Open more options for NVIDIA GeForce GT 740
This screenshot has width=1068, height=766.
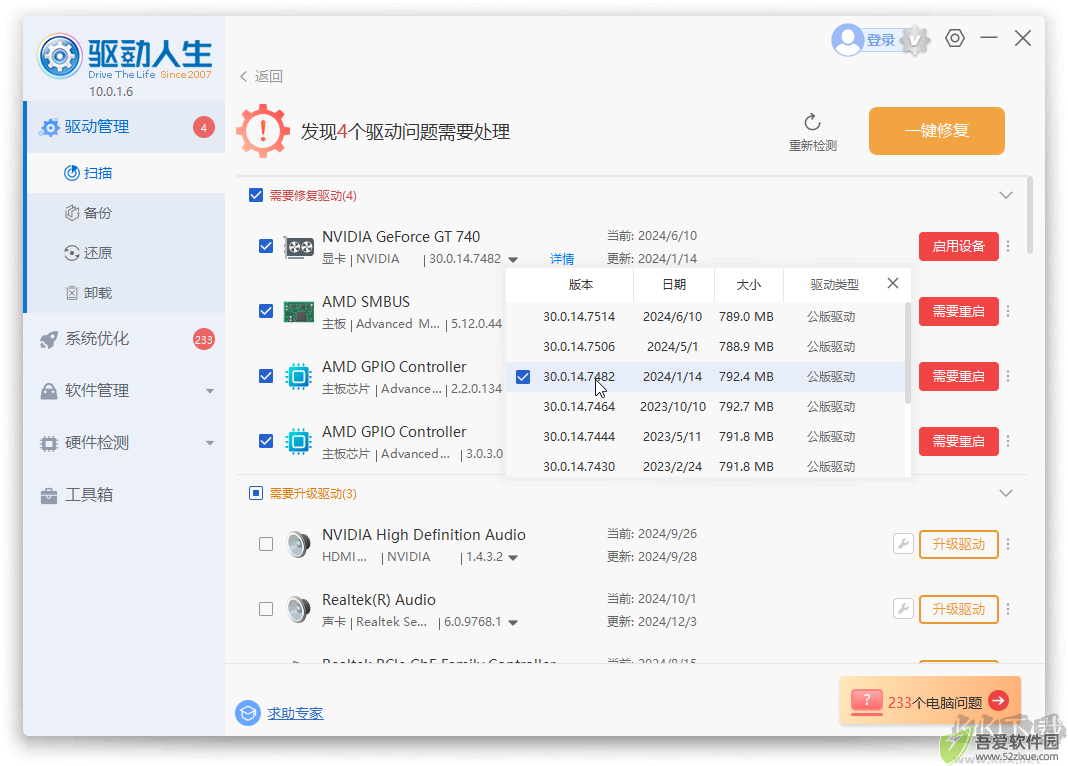coord(1008,246)
